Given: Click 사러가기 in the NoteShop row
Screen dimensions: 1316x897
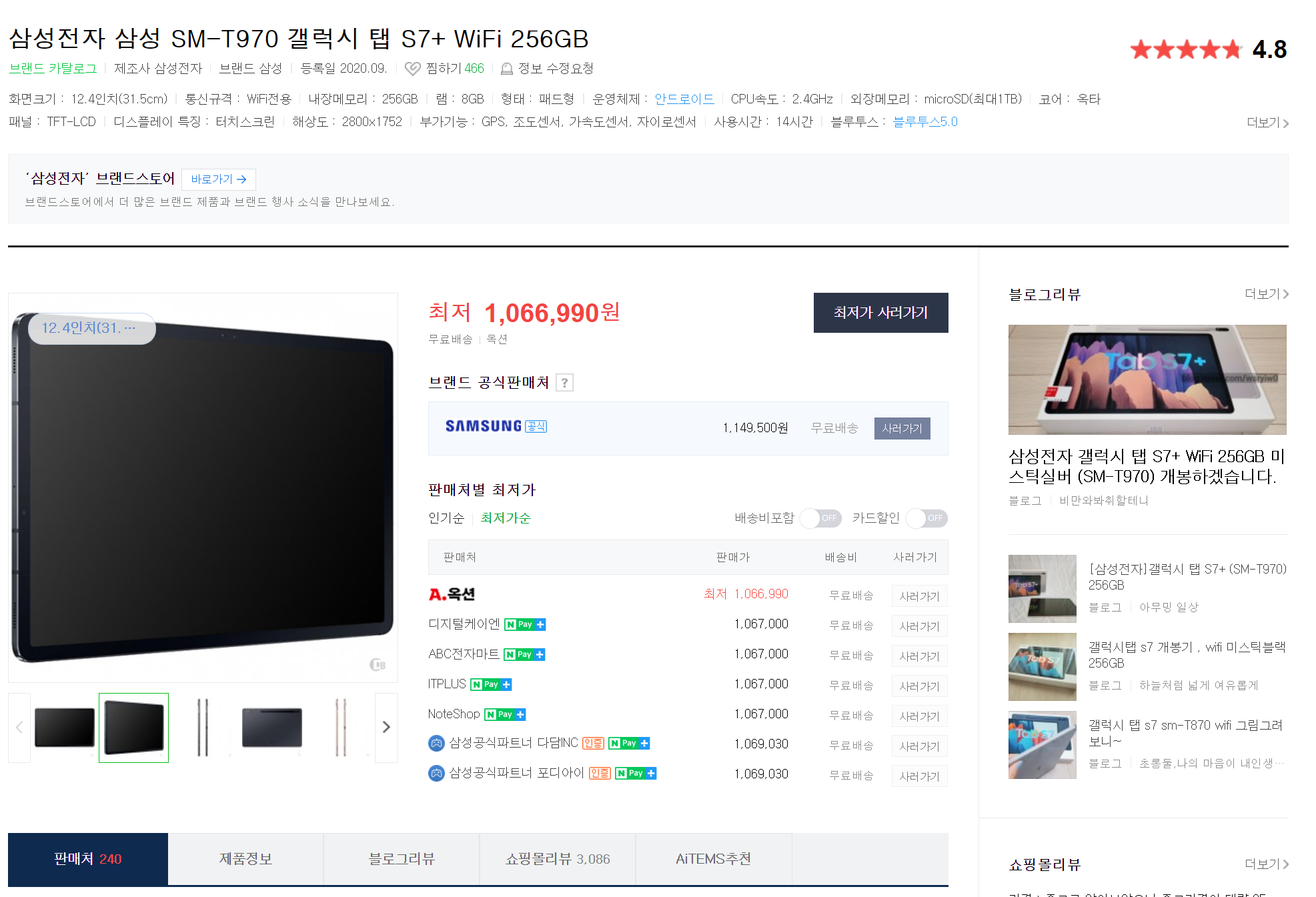Looking at the screenshot, I should pos(919,716).
